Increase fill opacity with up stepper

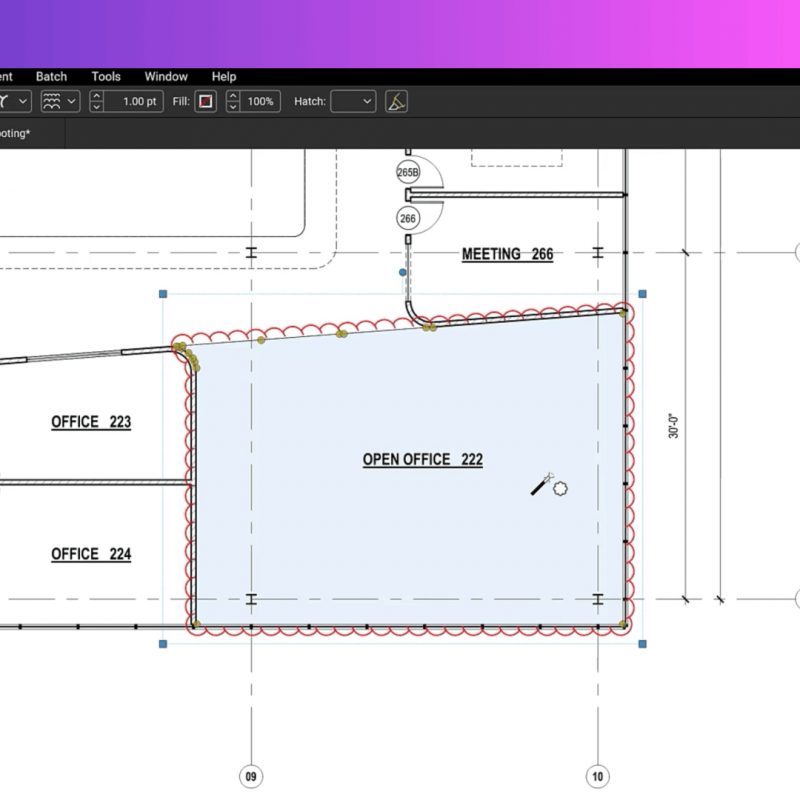(x=233, y=96)
